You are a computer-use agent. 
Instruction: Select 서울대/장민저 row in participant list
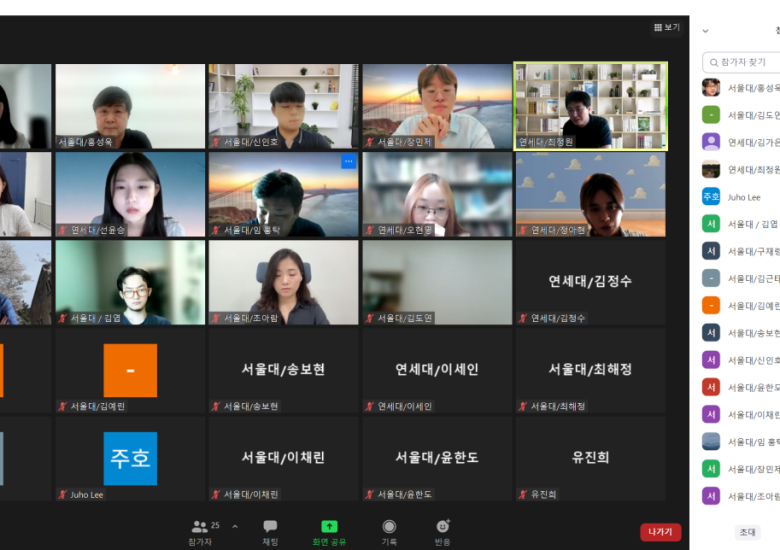(741, 469)
